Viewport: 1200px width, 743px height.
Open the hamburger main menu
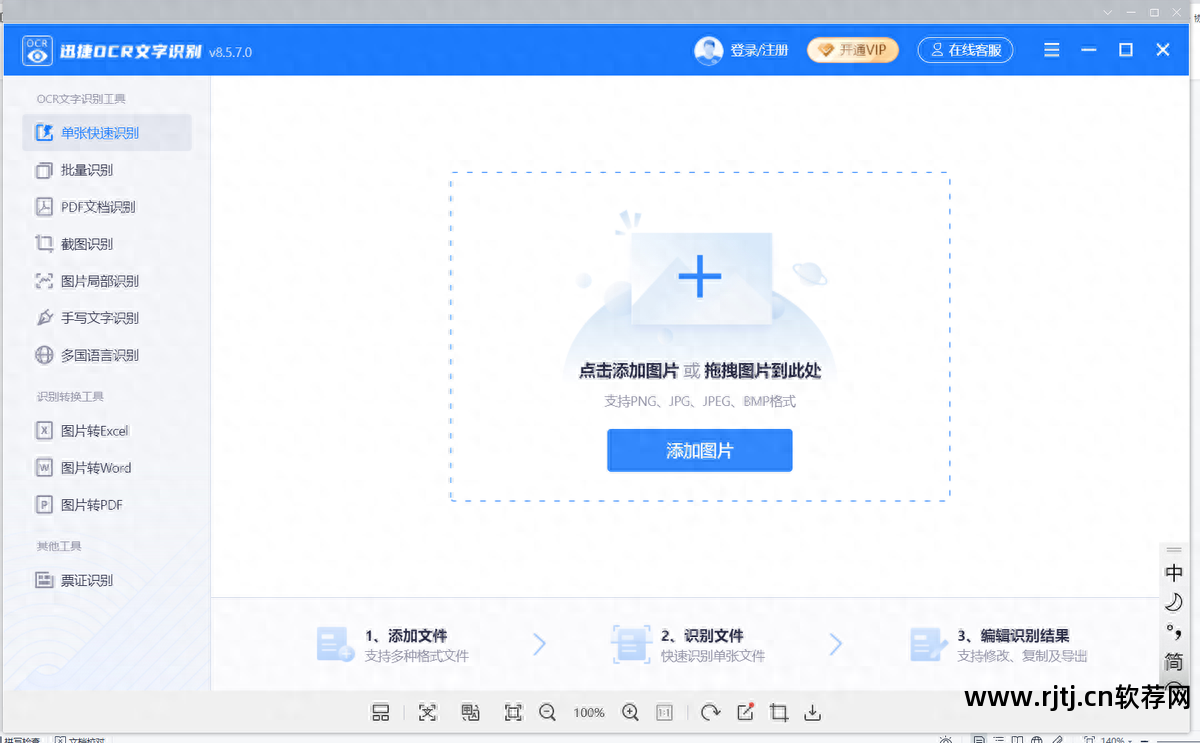[x=1051, y=50]
